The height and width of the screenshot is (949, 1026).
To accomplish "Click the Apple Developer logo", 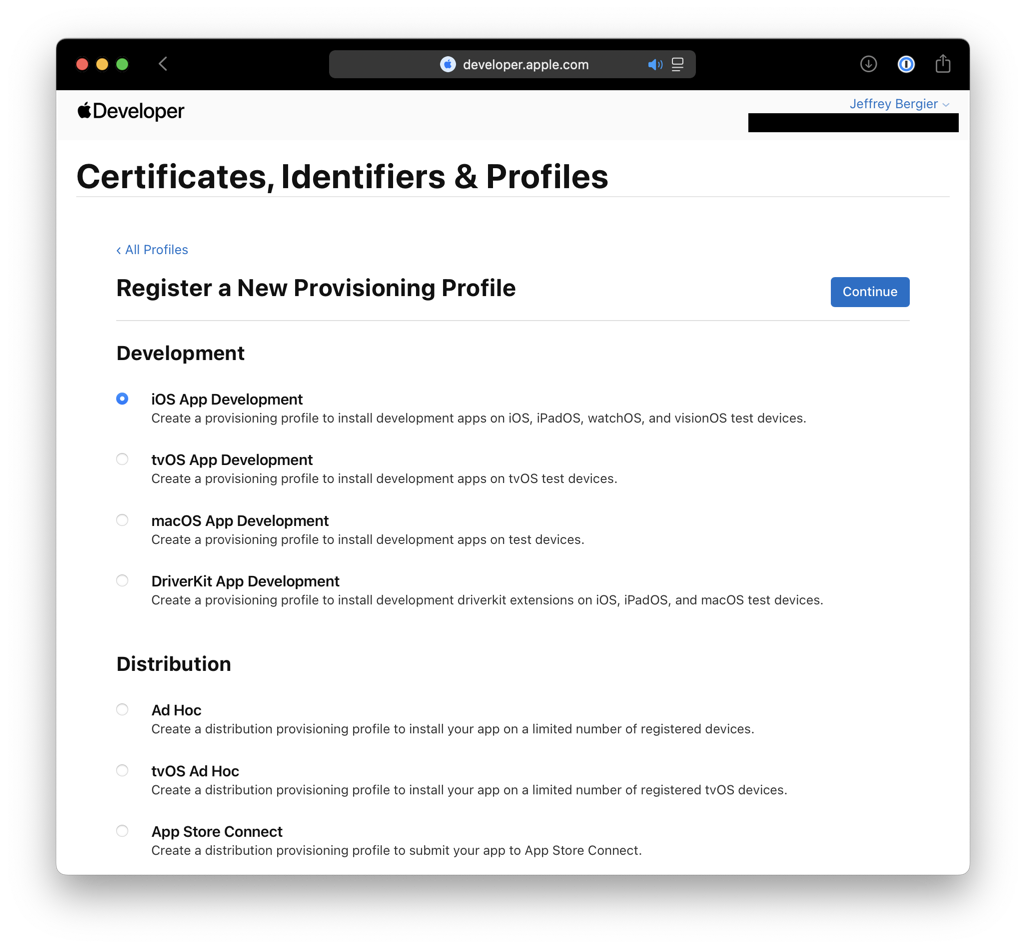I will tap(131, 111).
